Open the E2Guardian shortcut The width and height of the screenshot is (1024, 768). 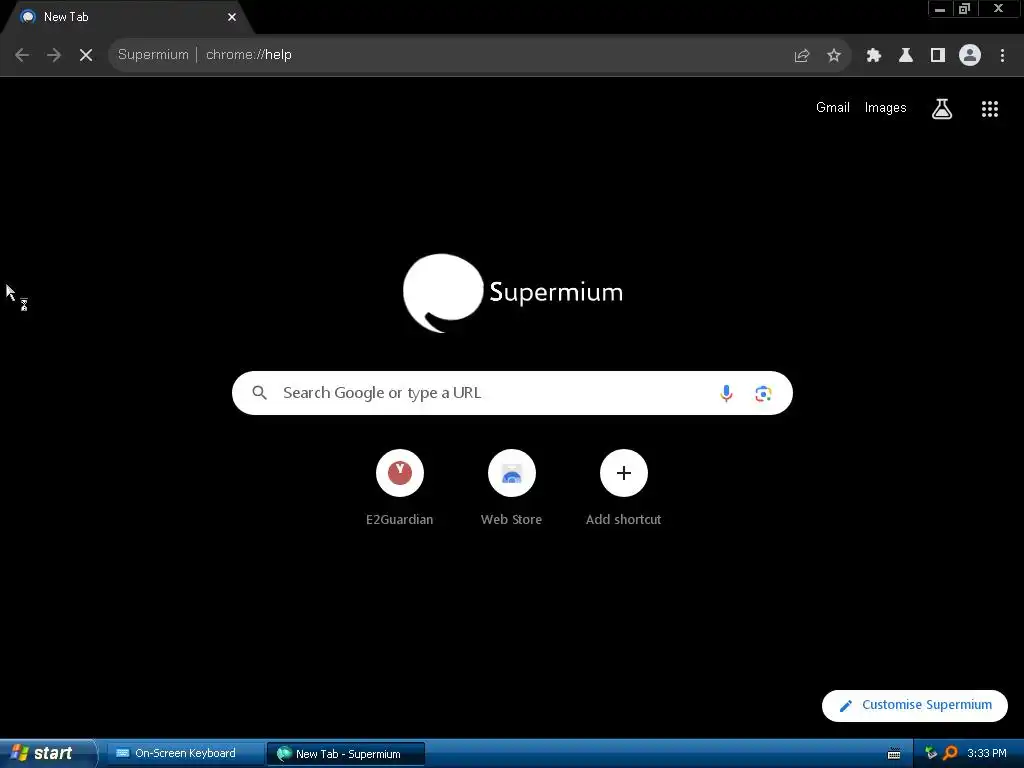[x=400, y=487]
